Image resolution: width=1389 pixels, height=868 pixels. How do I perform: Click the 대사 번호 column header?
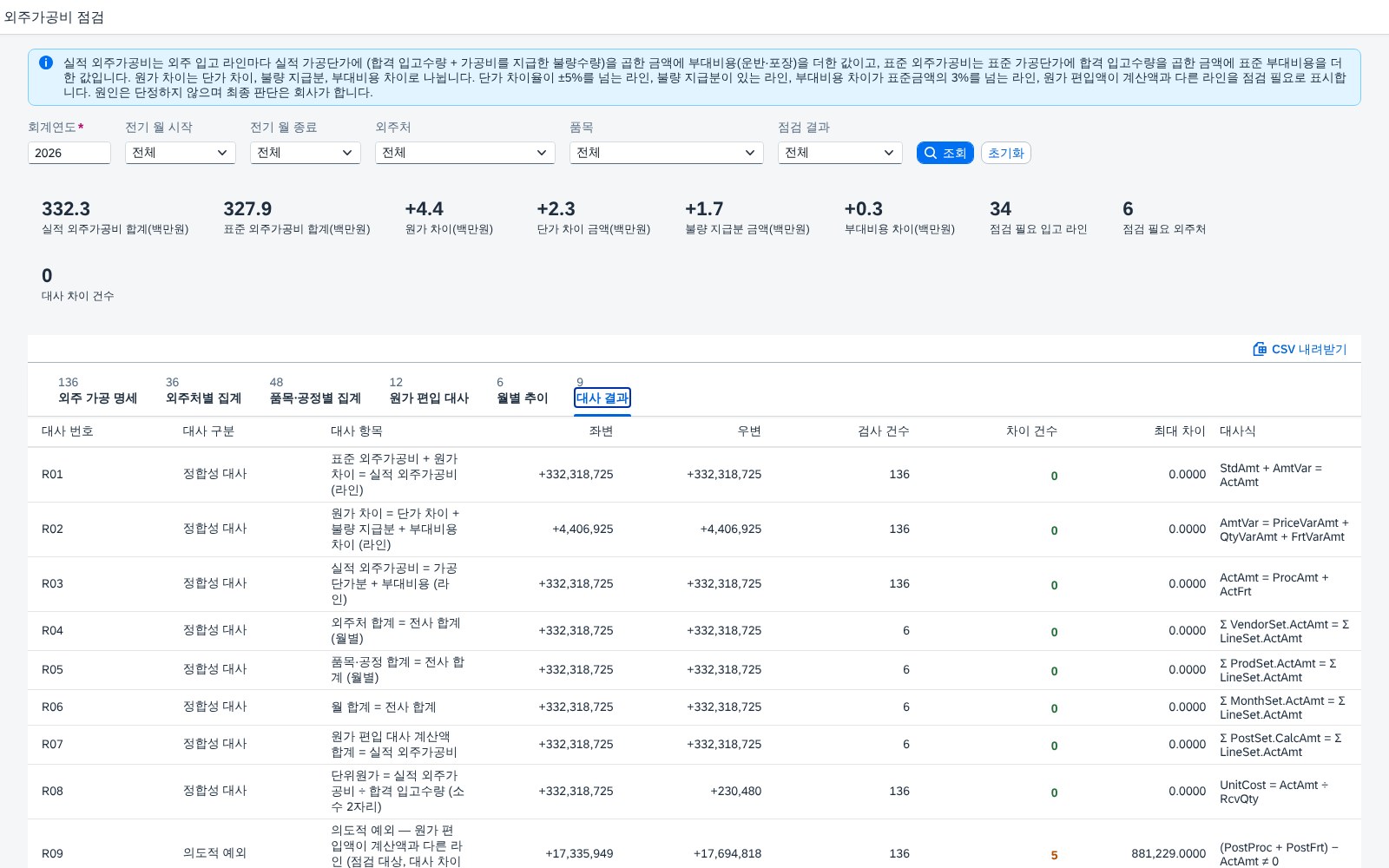pyautogui.click(x=68, y=431)
